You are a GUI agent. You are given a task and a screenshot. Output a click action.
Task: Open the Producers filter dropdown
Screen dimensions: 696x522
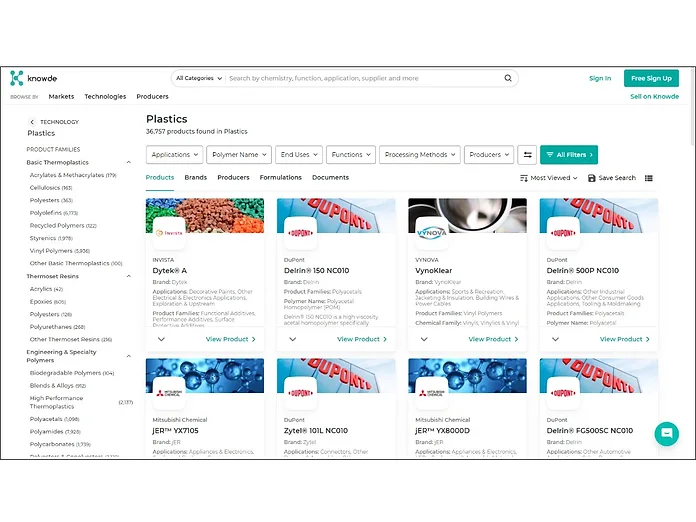coord(489,154)
